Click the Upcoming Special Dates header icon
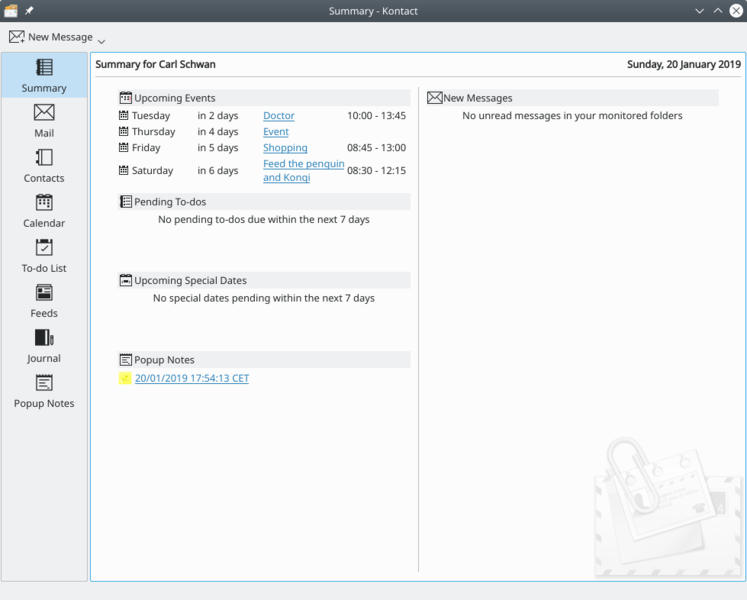The image size is (747, 600). point(125,280)
